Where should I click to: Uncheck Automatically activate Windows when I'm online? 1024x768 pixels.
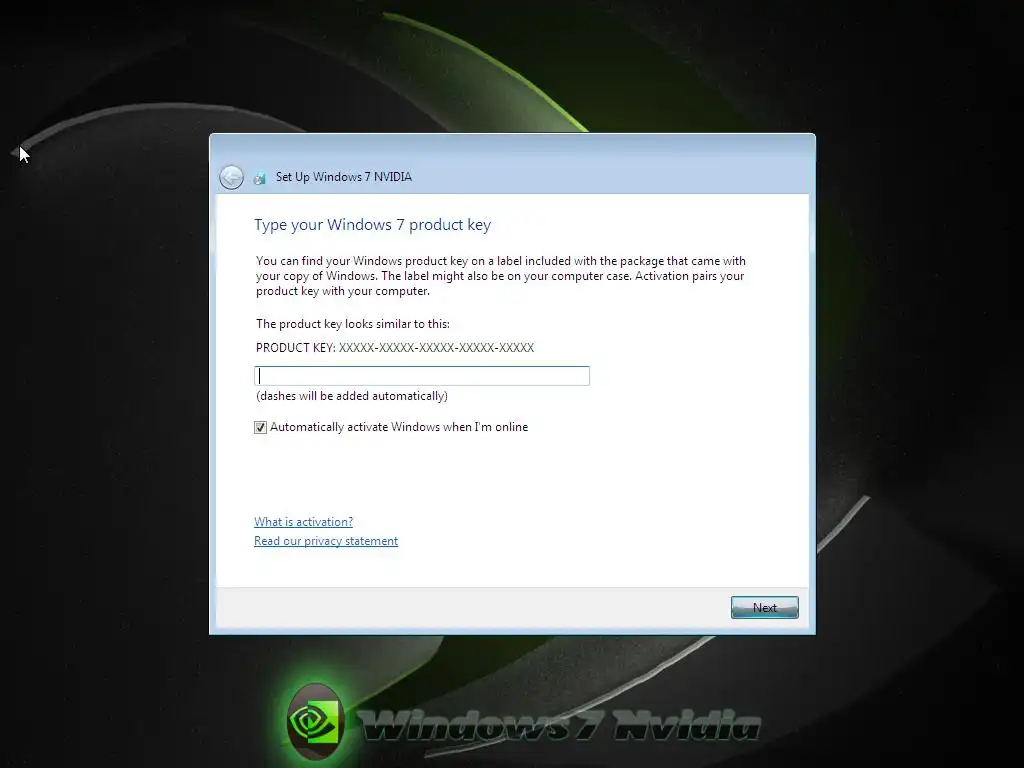pyautogui.click(x=260, y=427)
